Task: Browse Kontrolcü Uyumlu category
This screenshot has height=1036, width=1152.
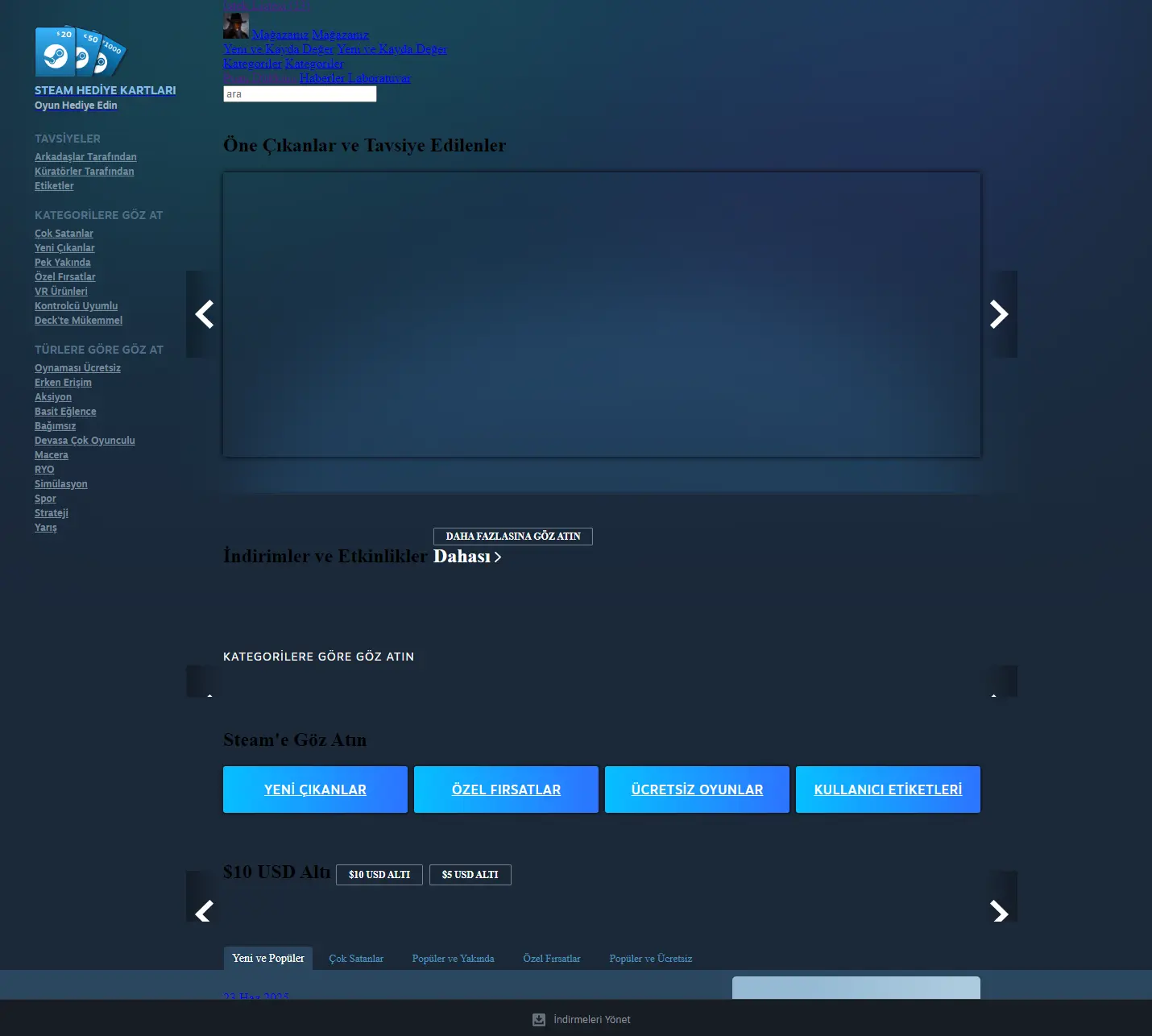Action: [x=77, y=306]
